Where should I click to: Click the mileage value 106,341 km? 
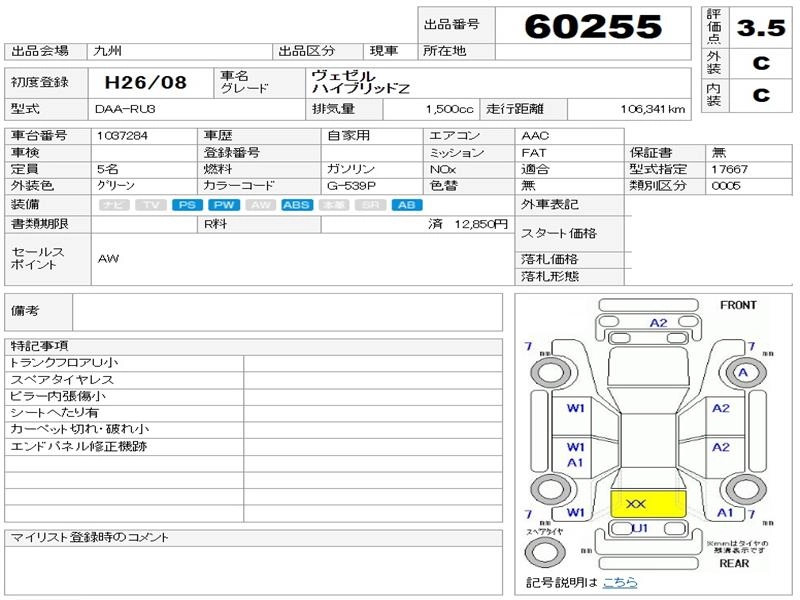(x=653, y=109)
